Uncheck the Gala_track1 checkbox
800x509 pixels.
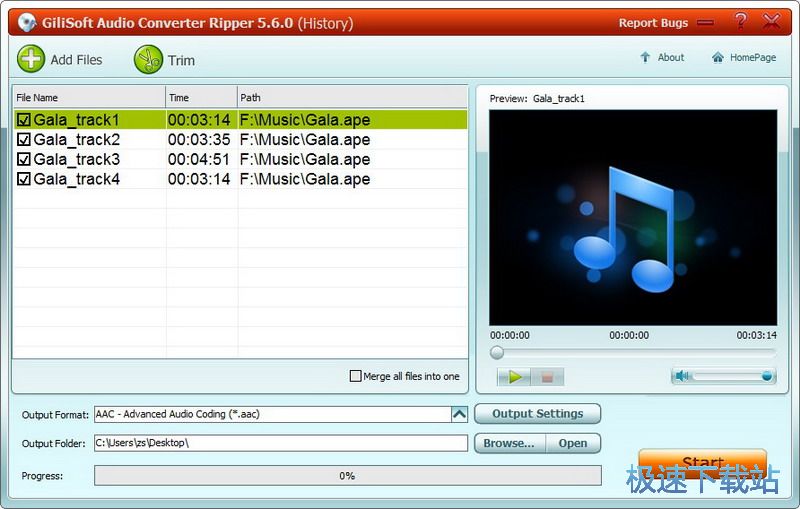24,120
